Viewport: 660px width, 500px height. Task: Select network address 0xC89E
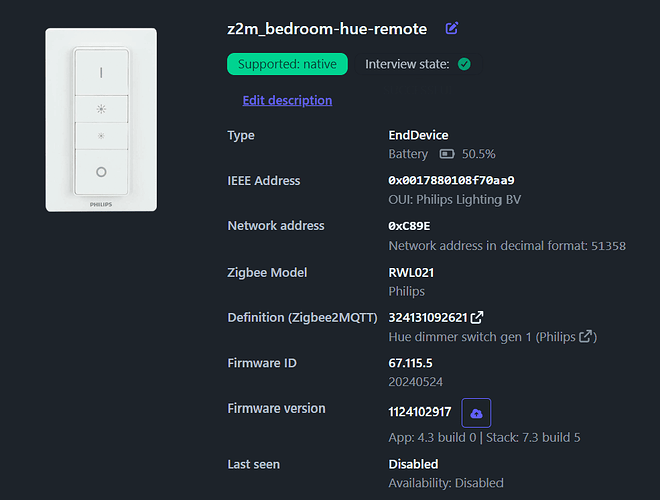pyautogui.click(x=409, y=226)
